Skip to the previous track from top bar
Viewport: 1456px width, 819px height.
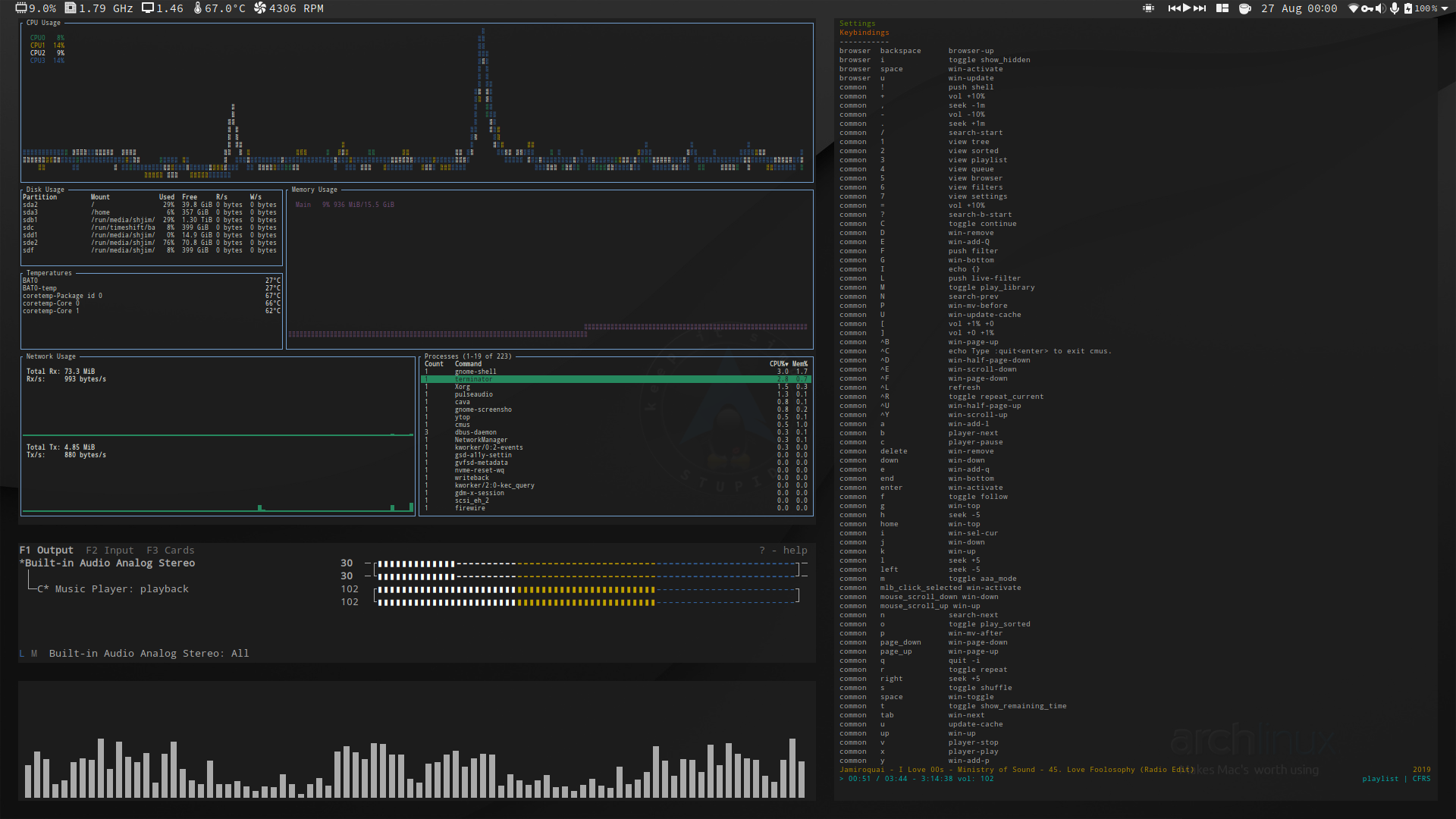click(1174, 8)
